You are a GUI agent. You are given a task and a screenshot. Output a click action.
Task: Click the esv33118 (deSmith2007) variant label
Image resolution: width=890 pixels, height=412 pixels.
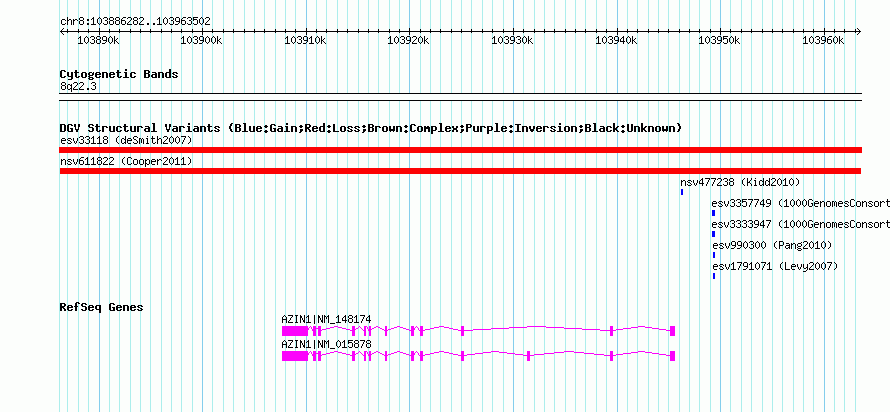[126, 140]
